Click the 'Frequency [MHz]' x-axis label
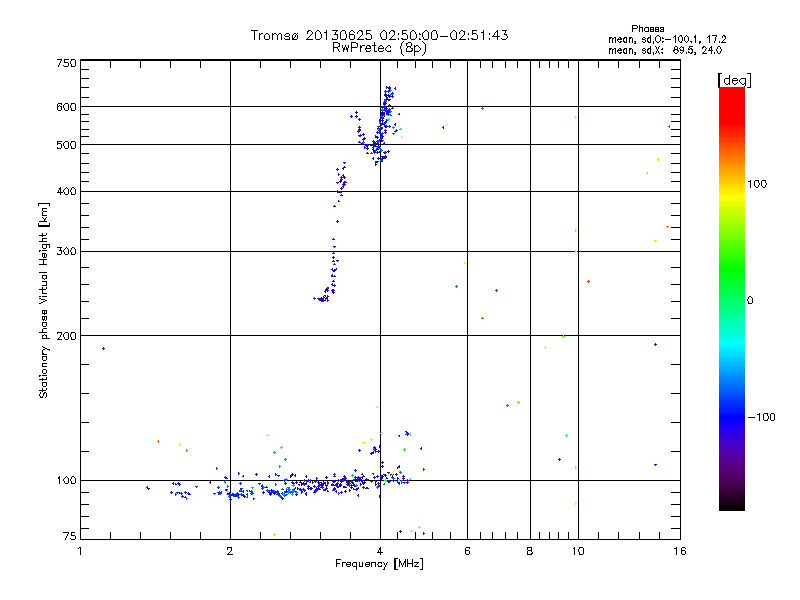This screenshot has height=600, width=800. [x=379, y=564]
